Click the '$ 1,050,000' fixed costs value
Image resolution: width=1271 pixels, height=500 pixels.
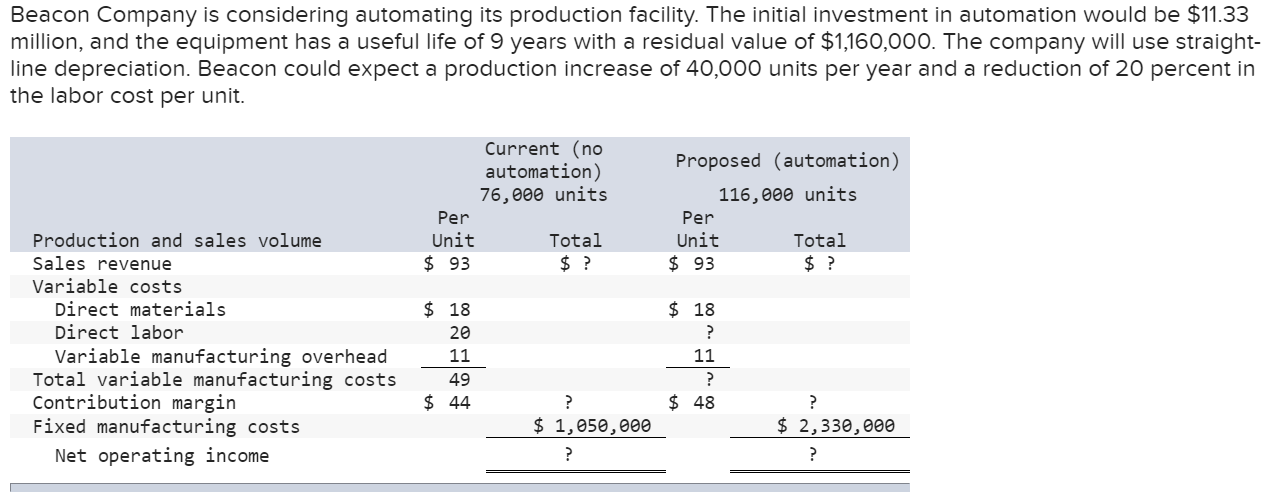pyautogui.click(x=591, y=427)
